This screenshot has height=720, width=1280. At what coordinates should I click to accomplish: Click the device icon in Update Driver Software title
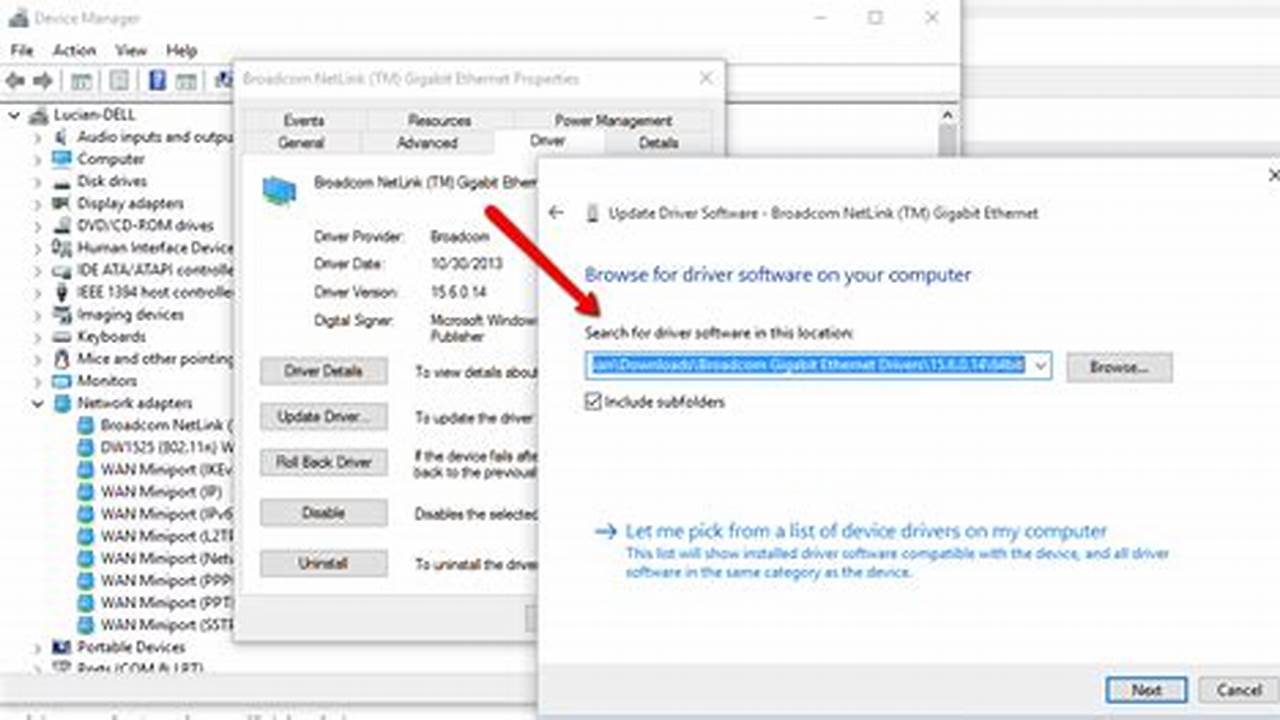(593, 213)
